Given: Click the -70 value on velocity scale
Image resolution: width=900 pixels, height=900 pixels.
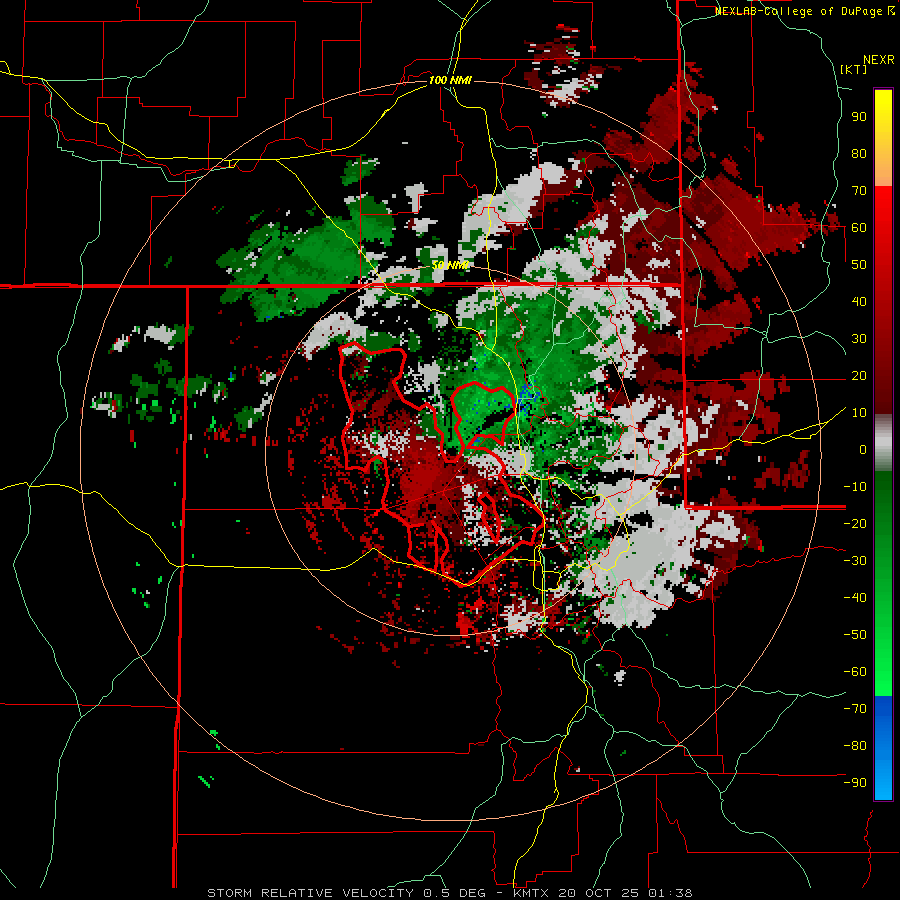Looking at the screenshot, I should pyautogui.click(x=855, y=709).
